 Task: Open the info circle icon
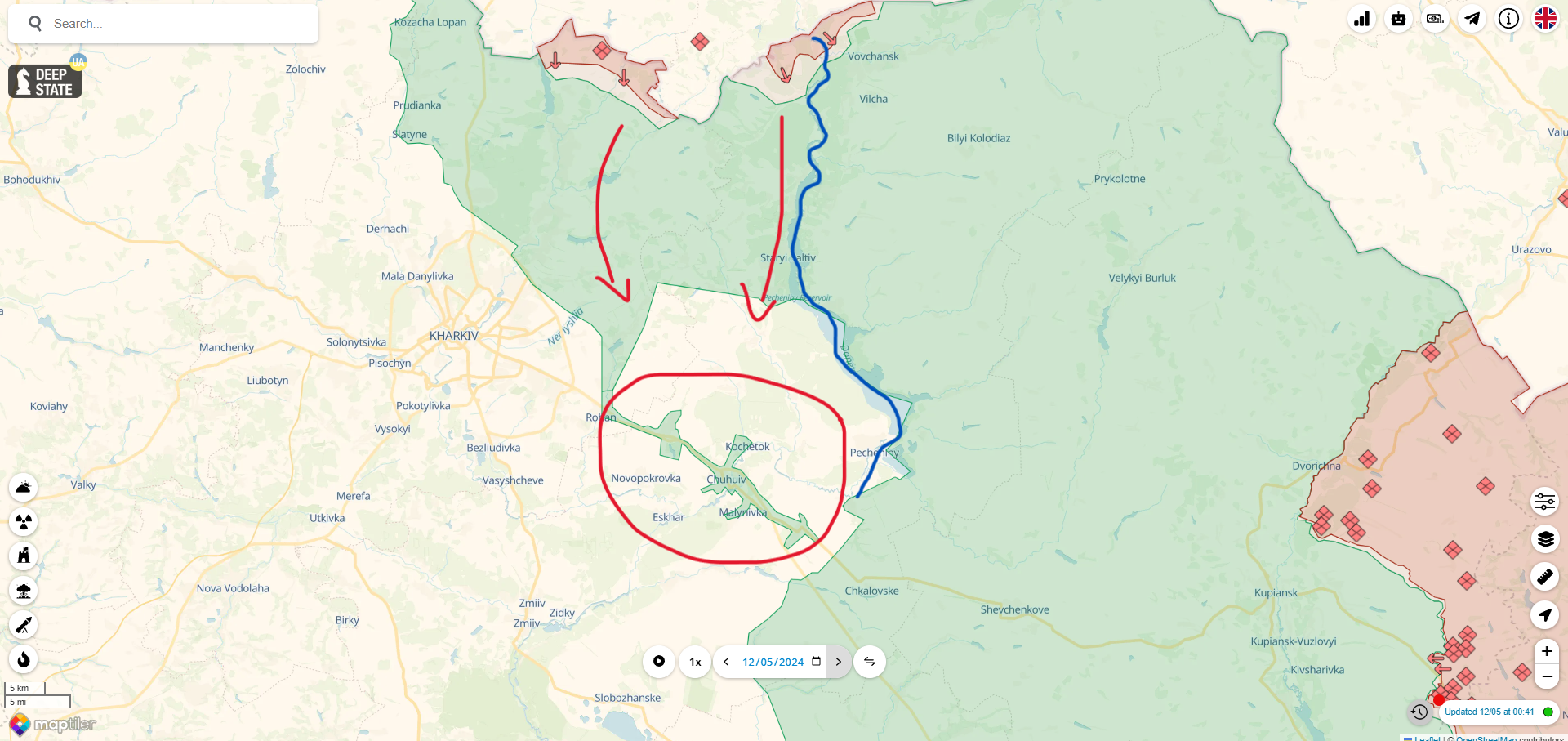[x=1508, y=19]
